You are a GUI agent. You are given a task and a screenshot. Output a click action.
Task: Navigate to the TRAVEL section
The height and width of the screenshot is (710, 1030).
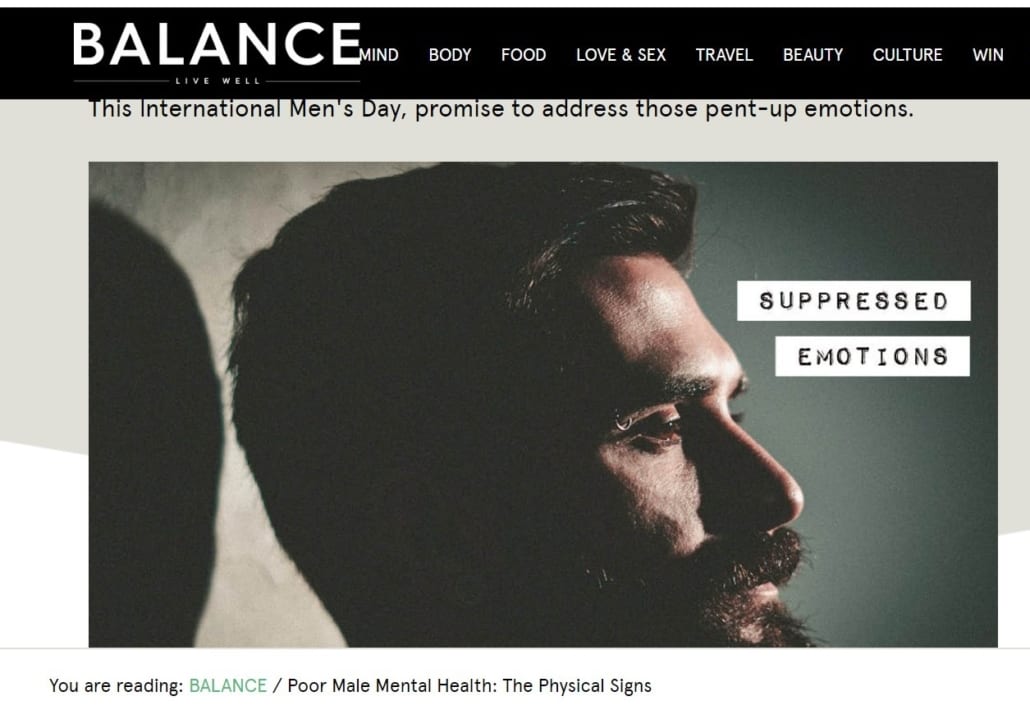pyautogui.click(x=724, y=55)
